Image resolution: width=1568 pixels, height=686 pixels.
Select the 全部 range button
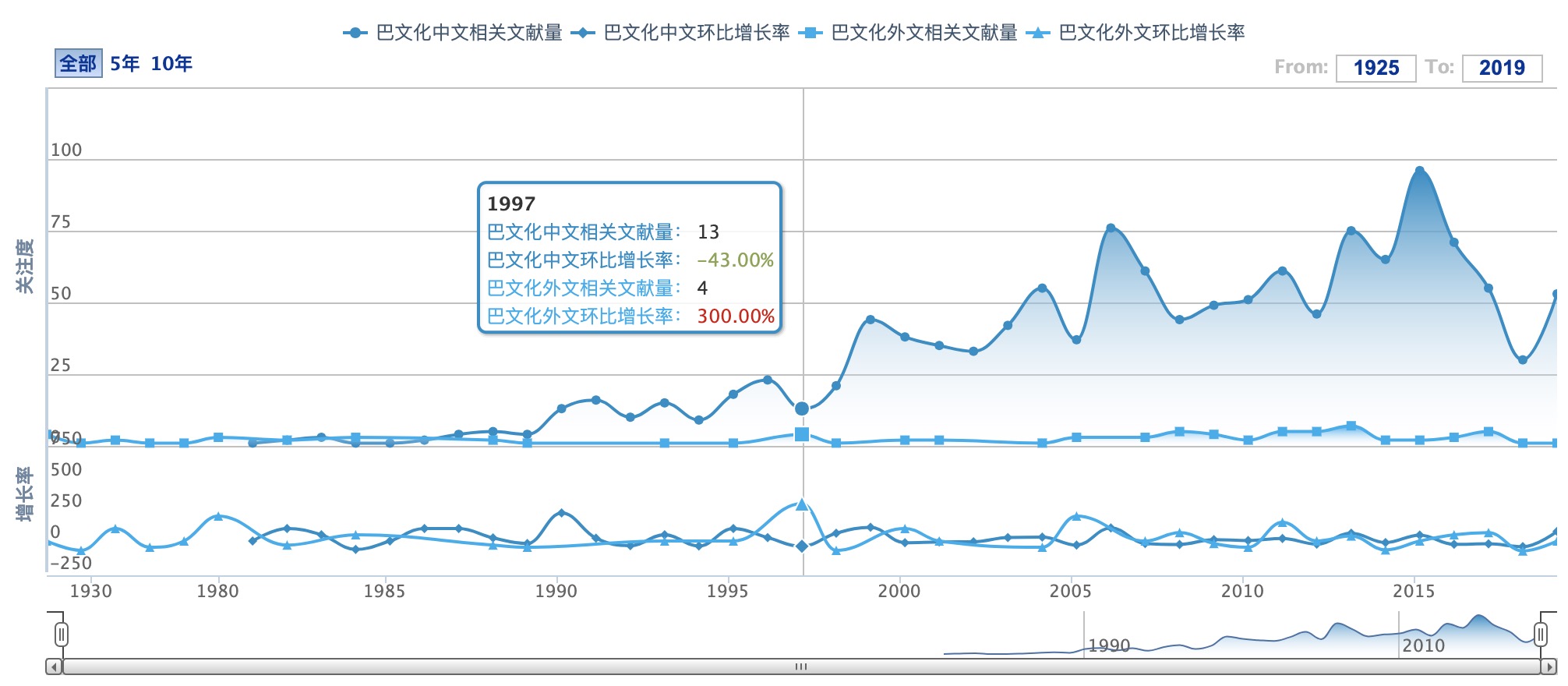78,64
